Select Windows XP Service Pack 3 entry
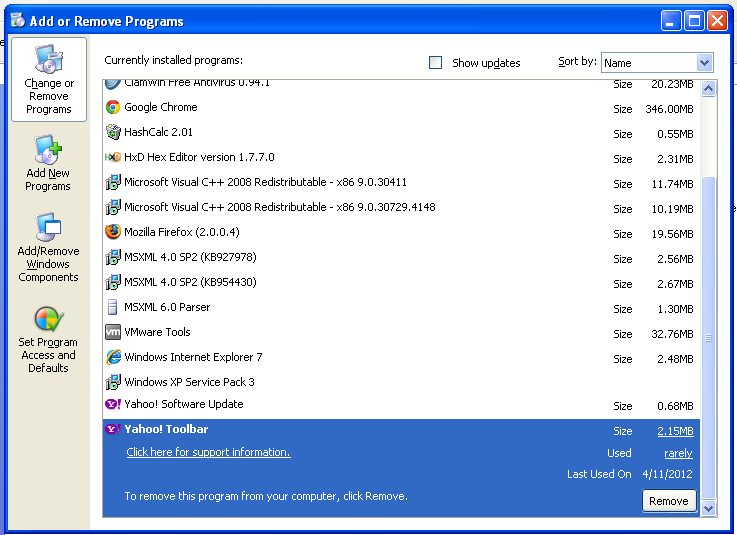This screenshot has width=737, height=535. pos(189,382)
